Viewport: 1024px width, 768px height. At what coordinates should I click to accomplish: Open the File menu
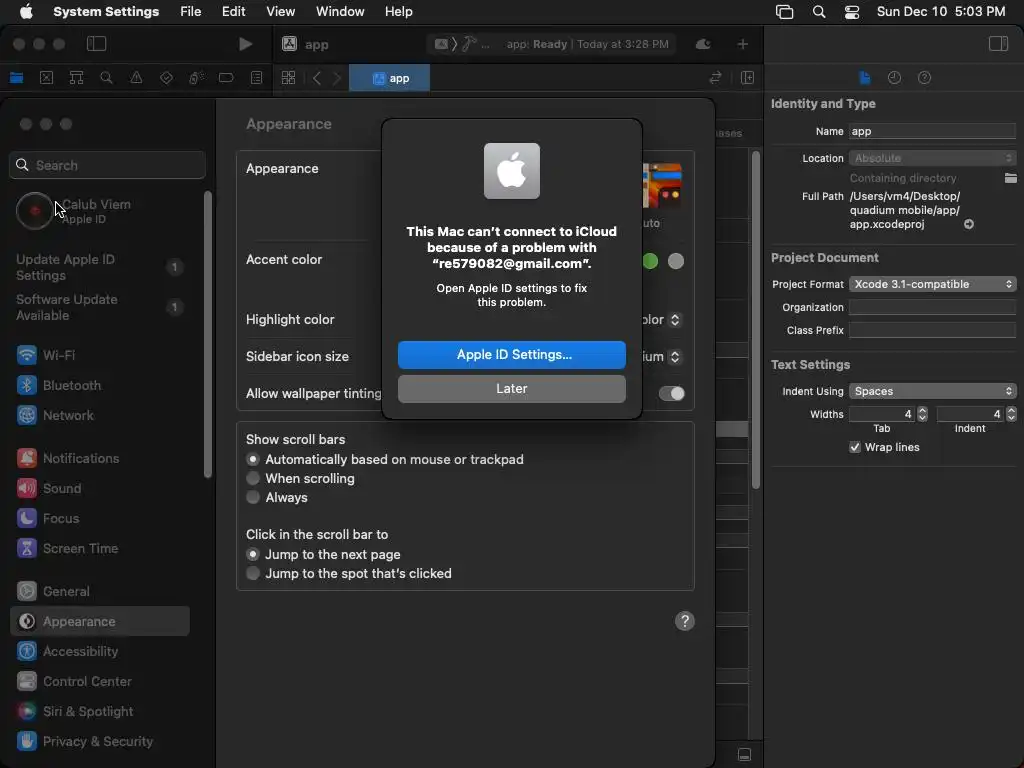click(x=191, y=12)
